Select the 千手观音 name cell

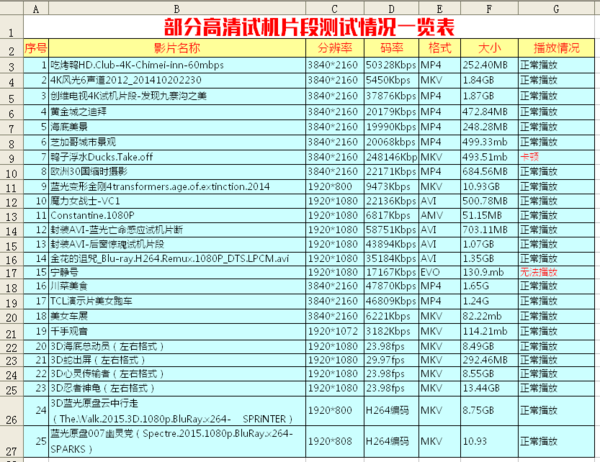click(177, 331)
